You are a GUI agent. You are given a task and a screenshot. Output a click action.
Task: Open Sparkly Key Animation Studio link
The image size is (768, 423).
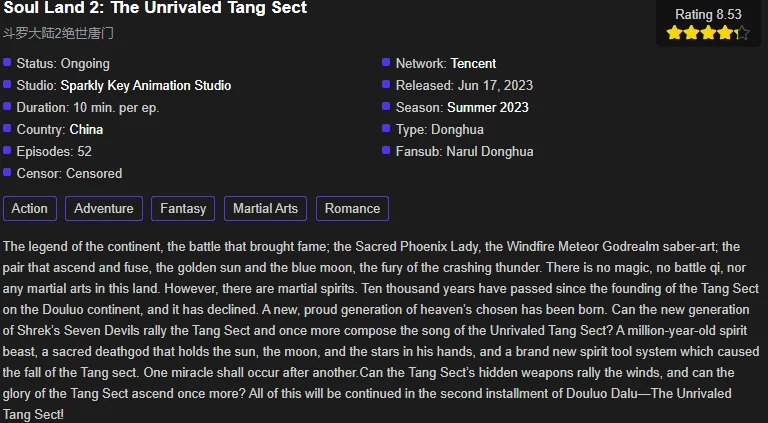(x=145, y=86)
